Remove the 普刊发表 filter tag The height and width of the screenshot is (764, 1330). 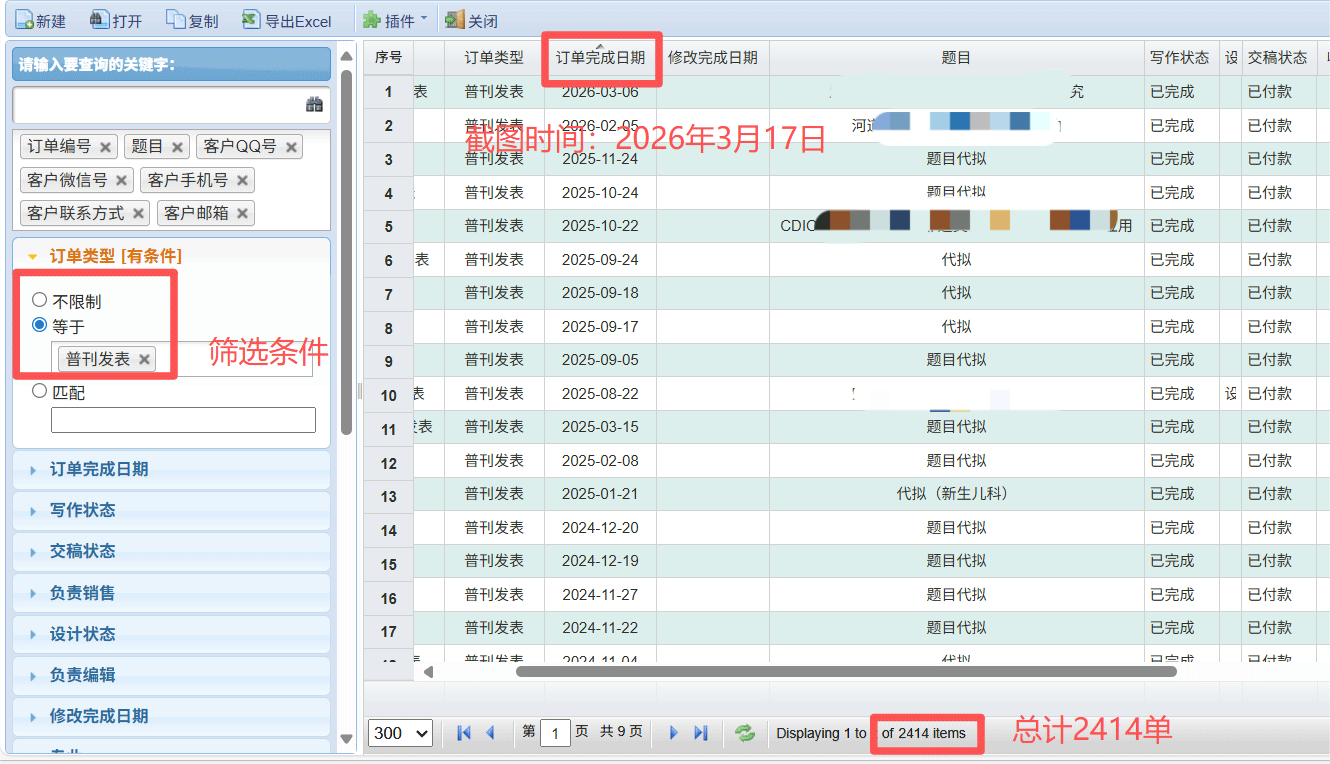pyautogui.click(x=145, y=359)
